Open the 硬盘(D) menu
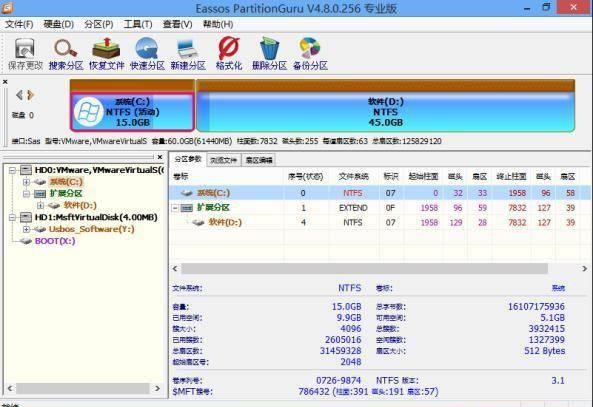The image size is (593, 407). pyautogui.click(x=59, y=25)
